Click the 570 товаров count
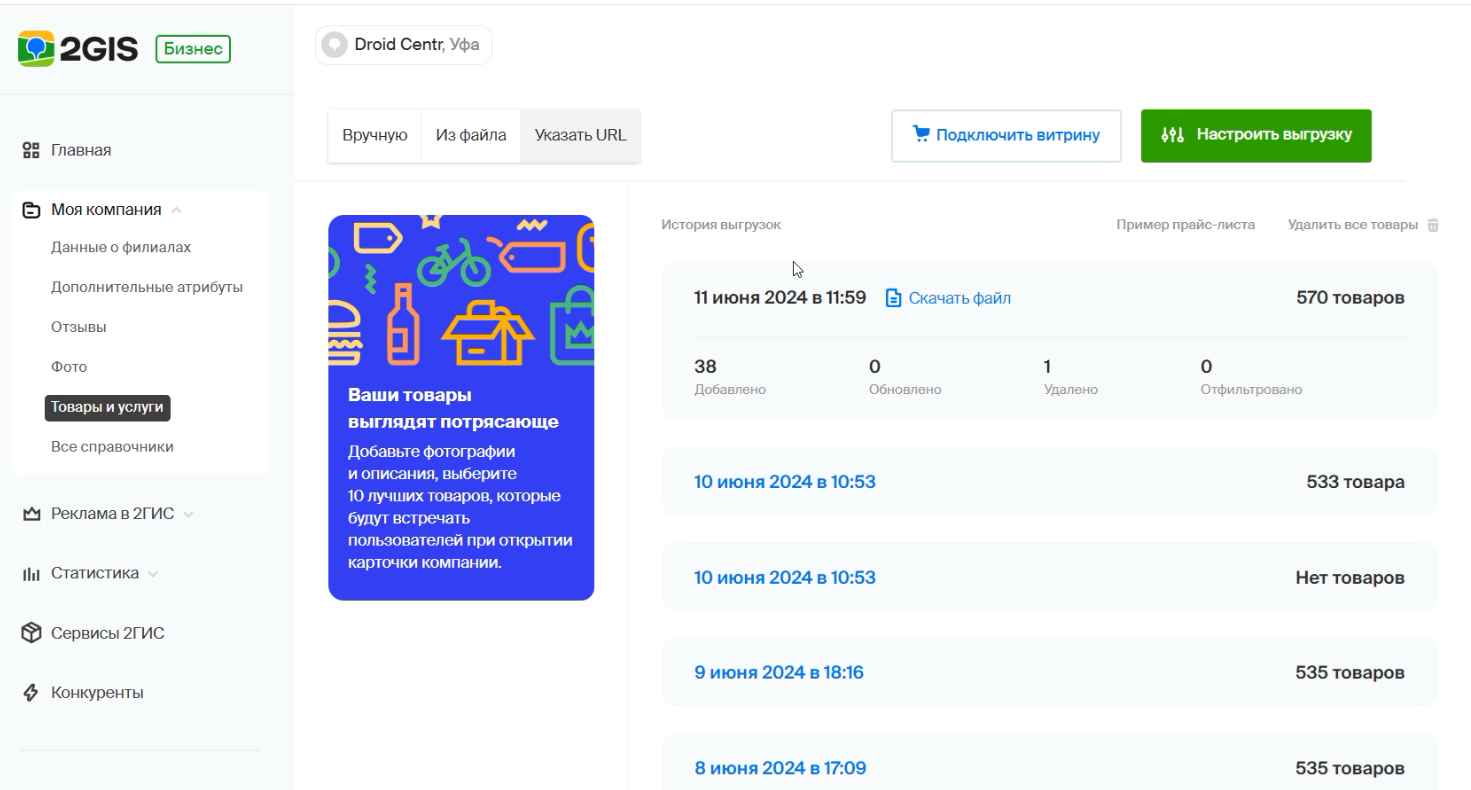 (x=1350, y=298)
